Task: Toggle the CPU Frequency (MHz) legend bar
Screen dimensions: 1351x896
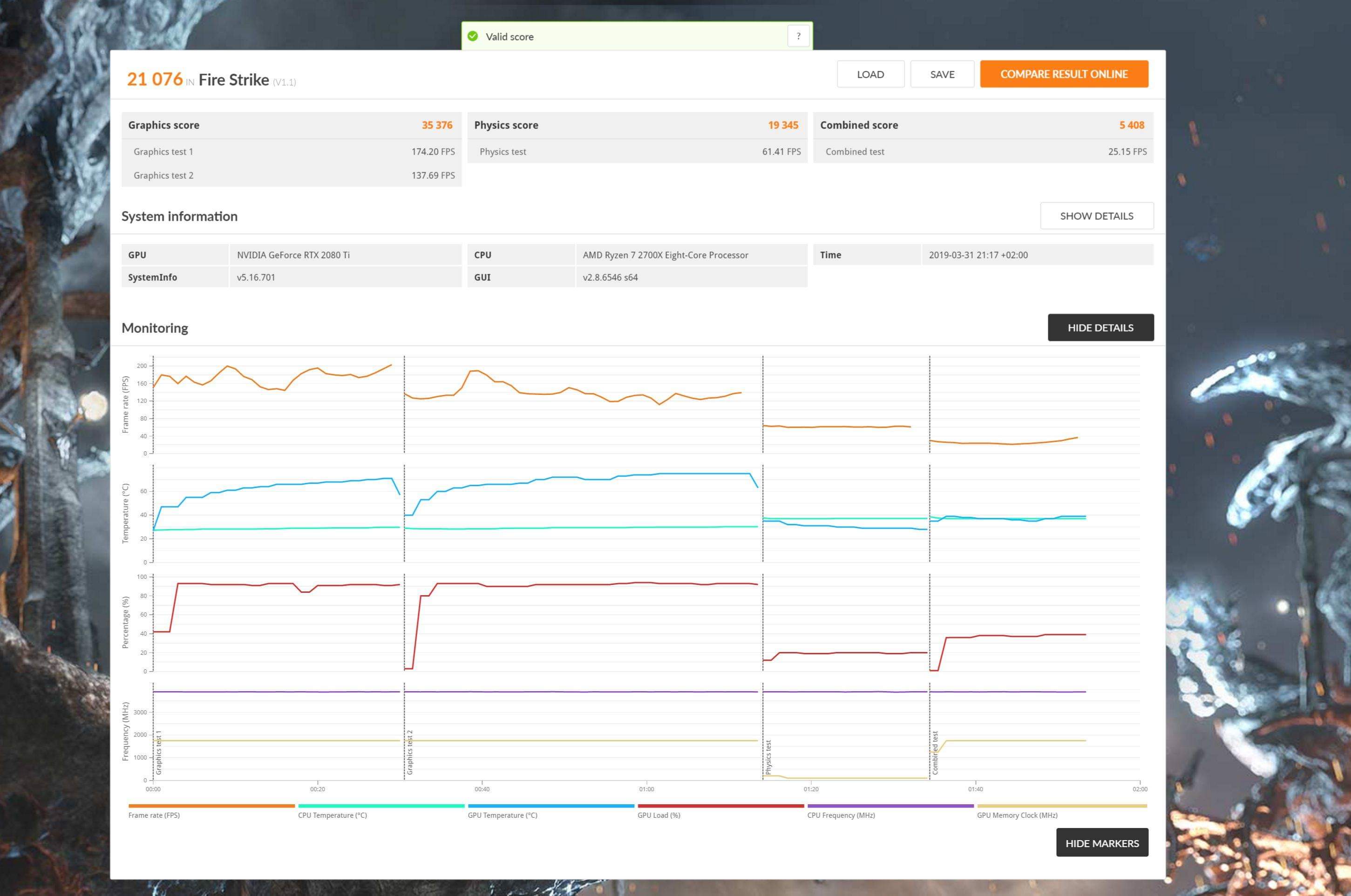Action: (x=890, y=806)
